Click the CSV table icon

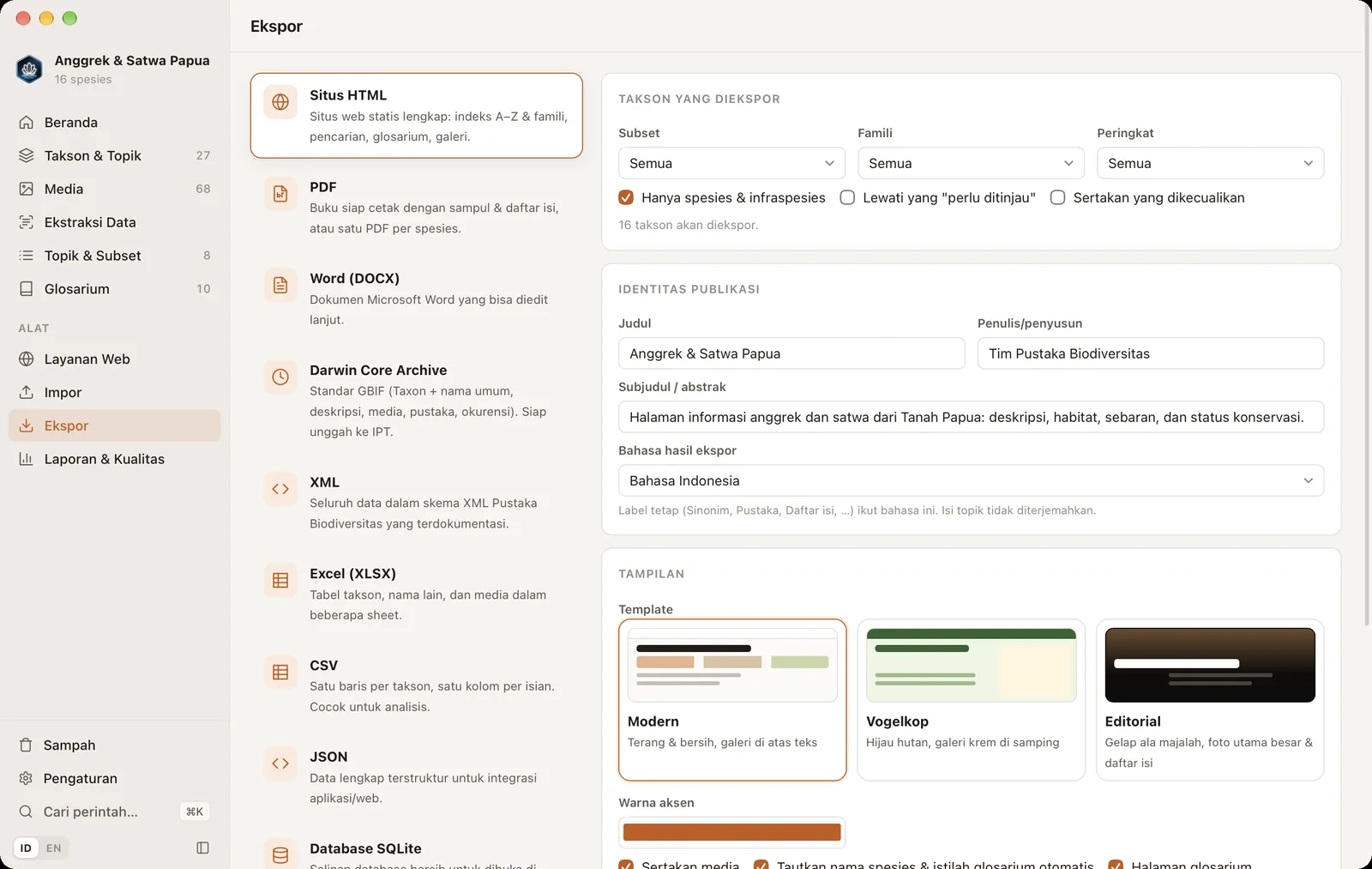point(280,673)
